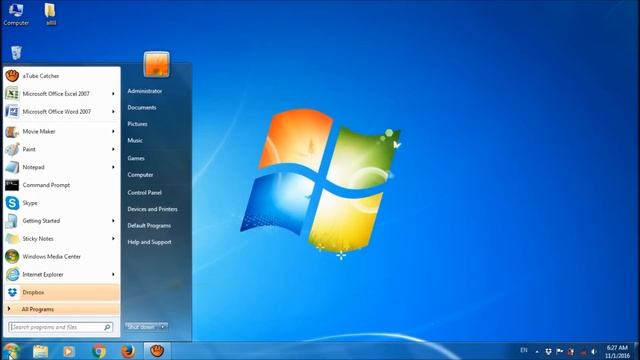
Task: Open Movie Maker program icon
Action: 12,131
